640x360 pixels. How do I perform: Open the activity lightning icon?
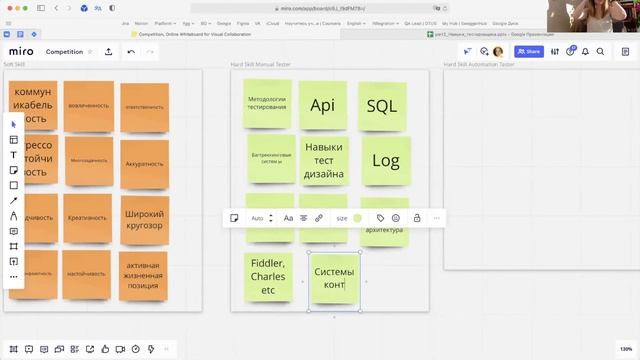pos(151,349)
